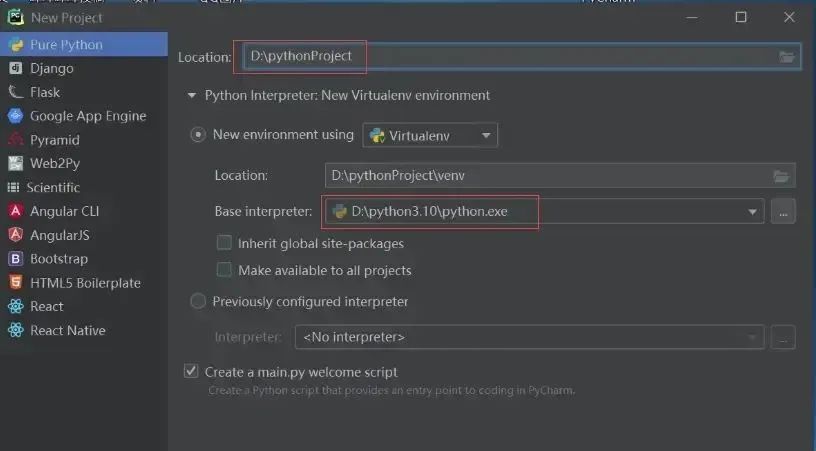Click the React Native atom icon
This screenshot has width=816, height=451.
click(x=16, y=330)
